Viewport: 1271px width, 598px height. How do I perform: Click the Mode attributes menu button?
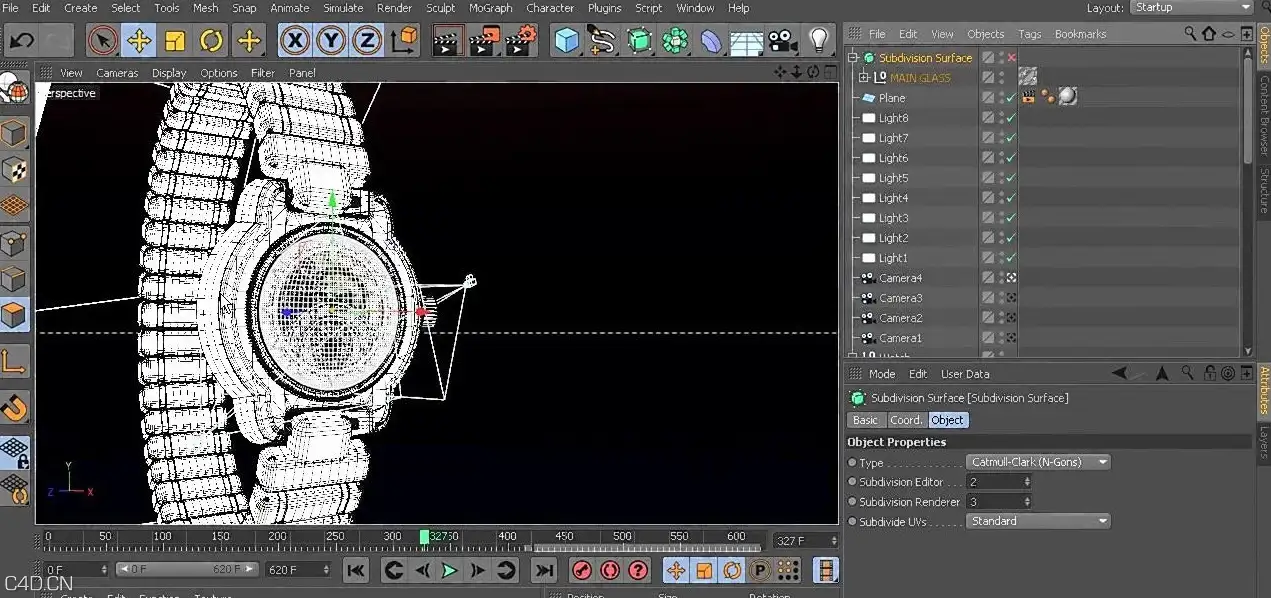[882, 374]
